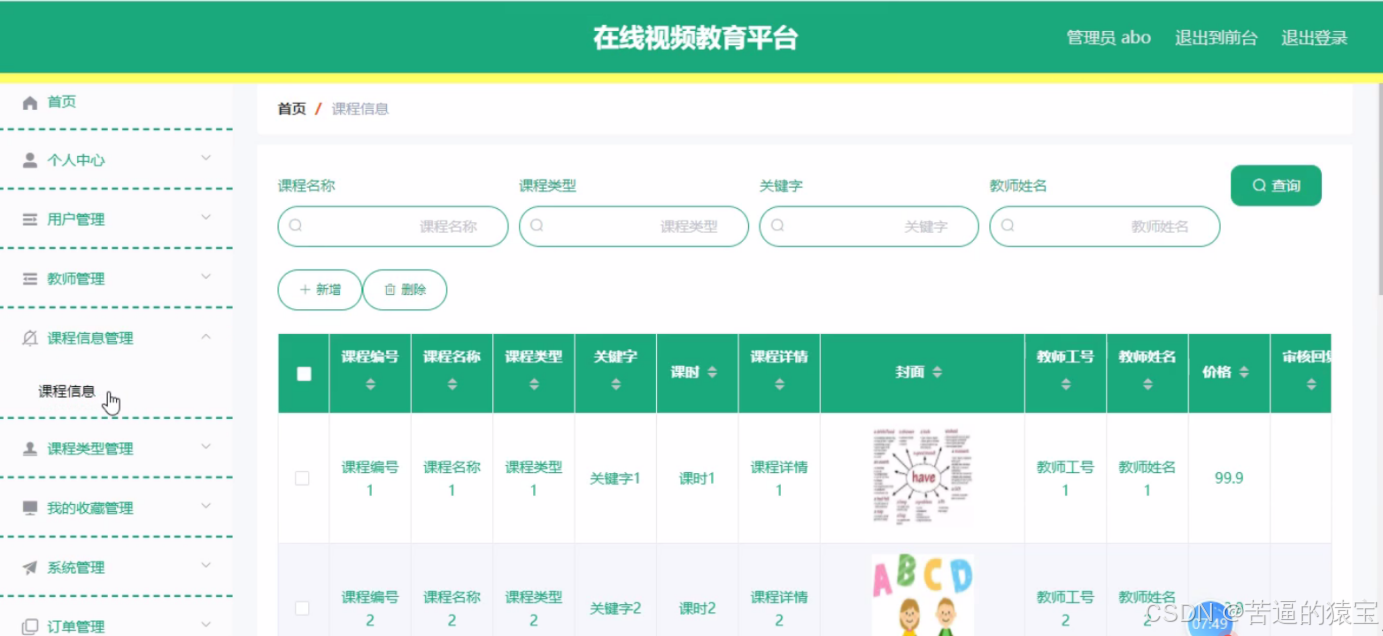Expand the 个人中心 chevron
The height and width of the screenshot is (636, 1383).
click(206, 158)
